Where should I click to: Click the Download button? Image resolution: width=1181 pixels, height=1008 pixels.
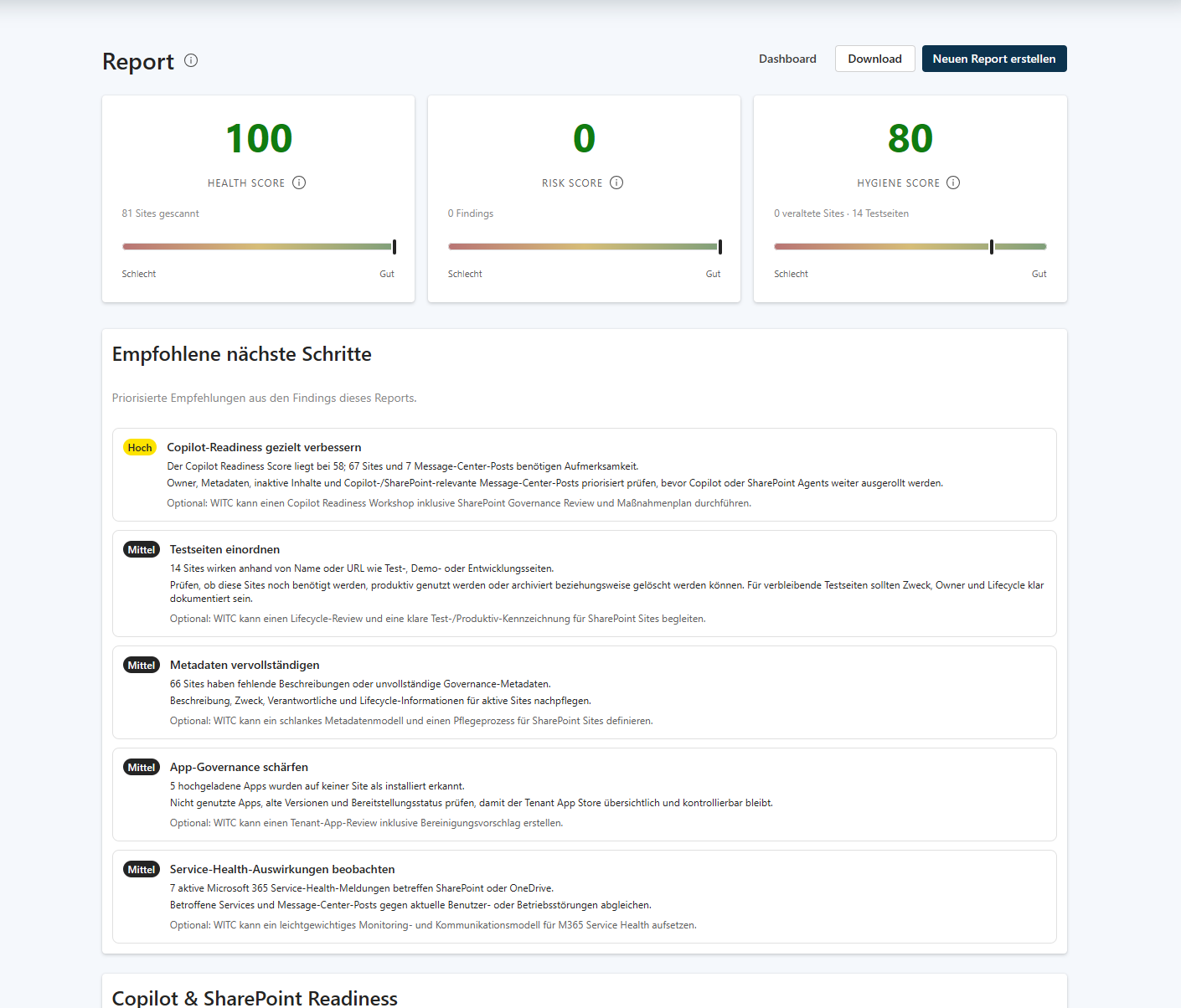(x=874, y=59)
